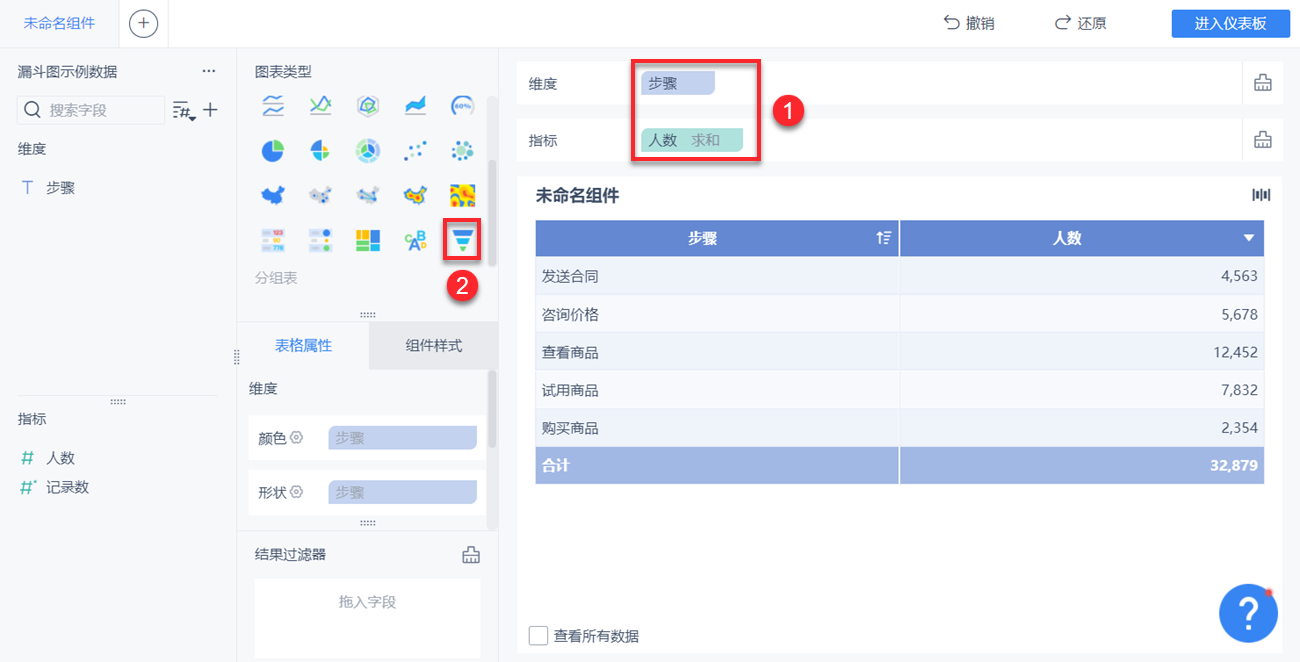Open the 人数 column header dropdown arrow
The height and width of the screenshot is (662, 1300).
click(x=1248, y=238)
